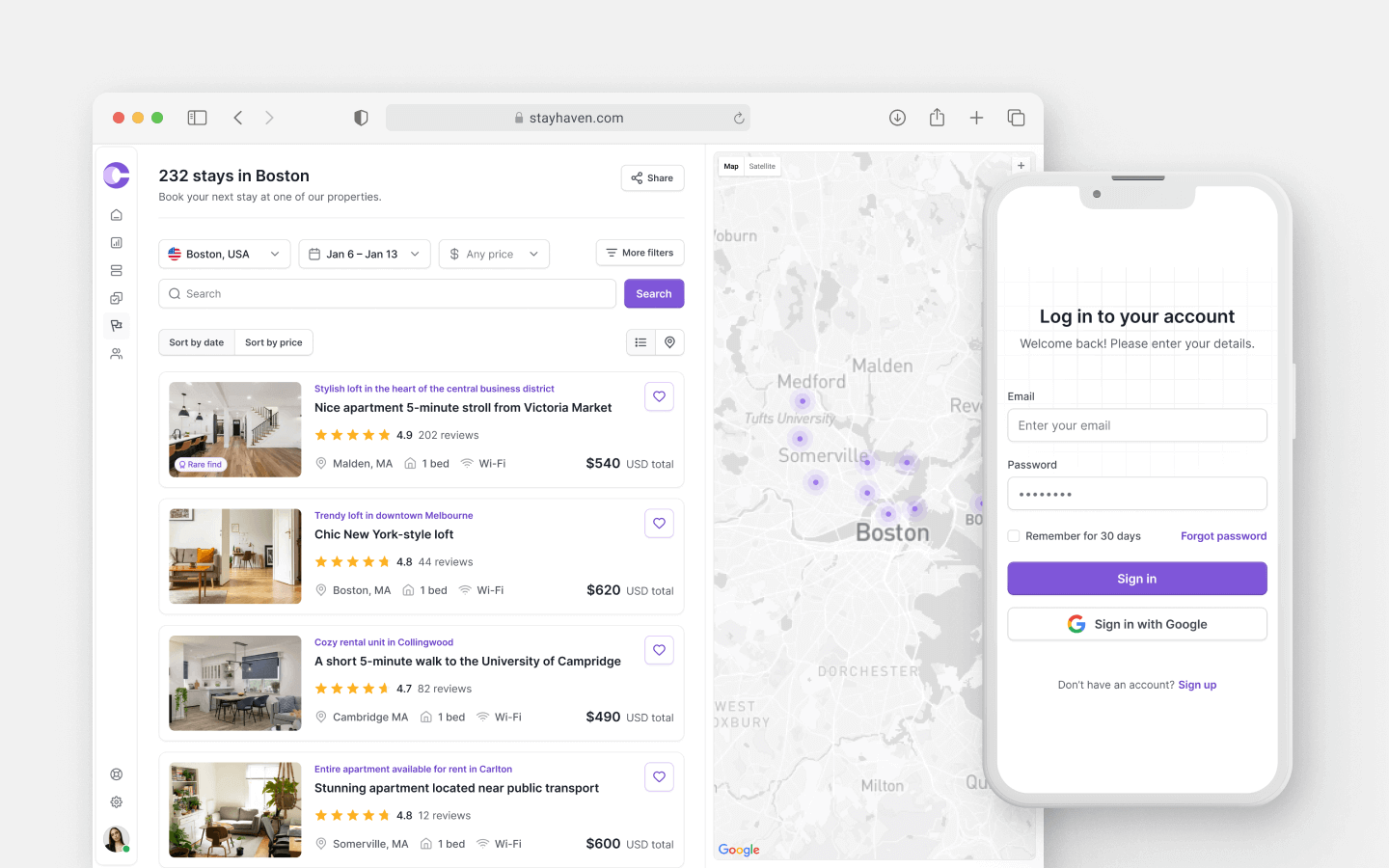Click the purple Search button
The width and height of the screenshot is (1389, 868).
click(x=654, y=294)
